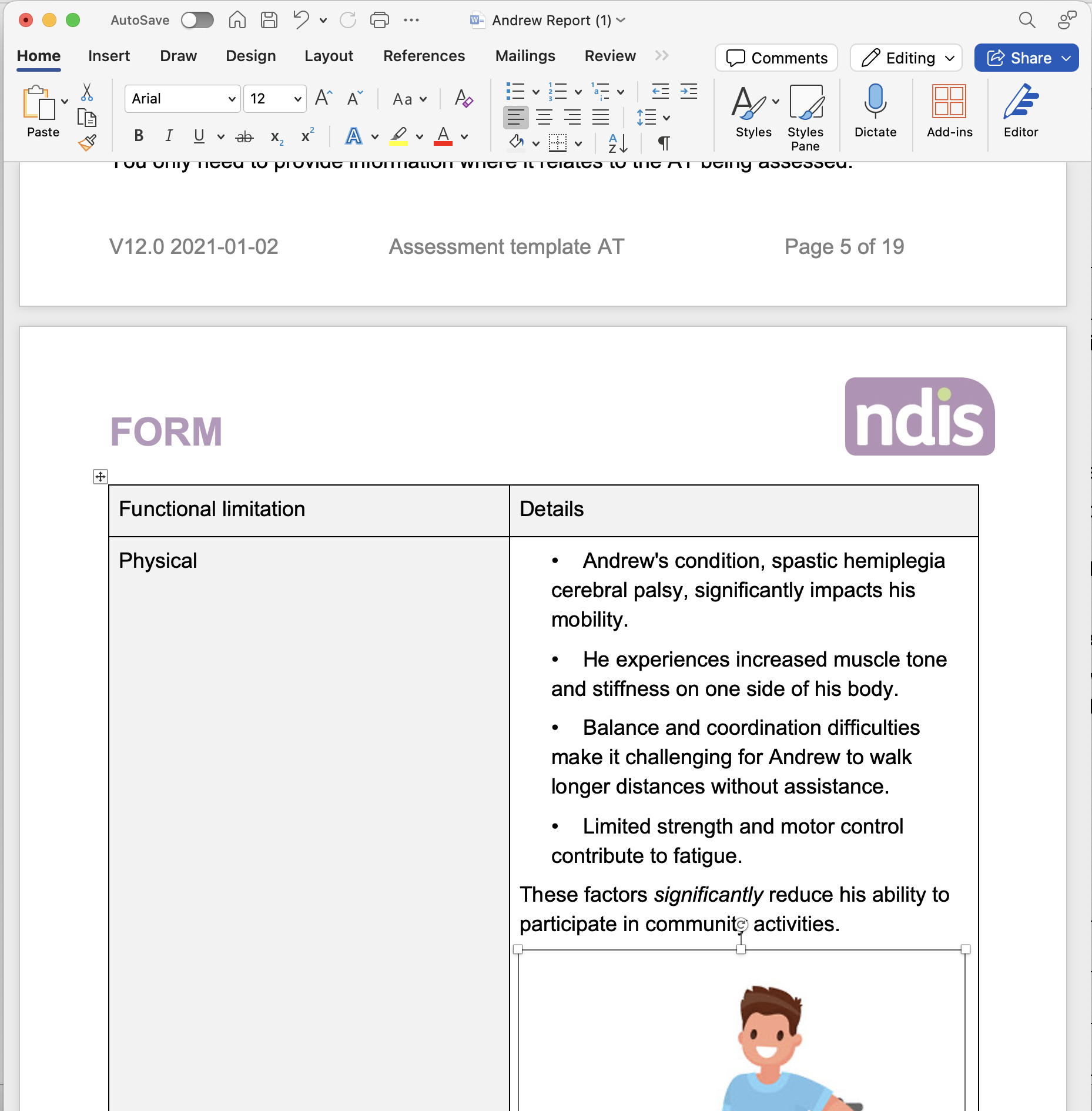Sort text with the A-Z sort icon
This screenshot has height=1111, width=1092.
[x=618, y=143]
